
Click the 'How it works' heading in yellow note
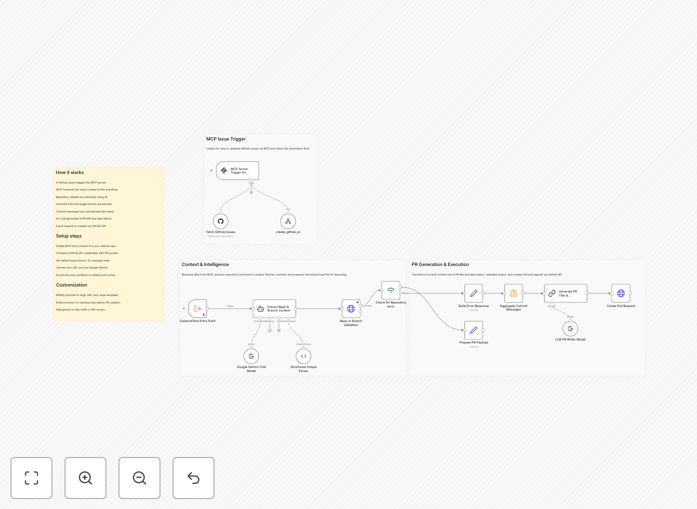pos(70,172)
